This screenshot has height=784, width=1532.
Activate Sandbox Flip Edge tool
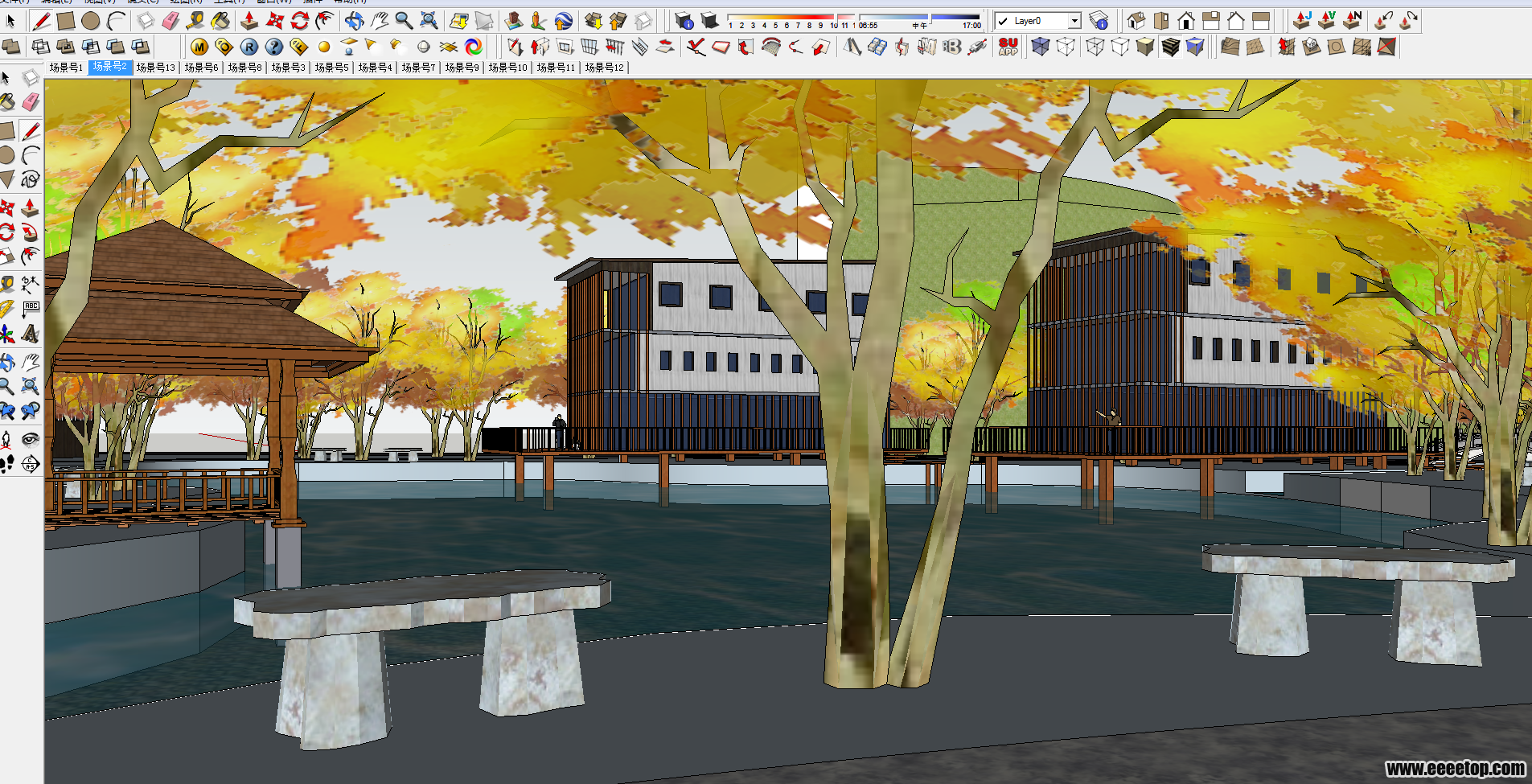click(1386, 47)
